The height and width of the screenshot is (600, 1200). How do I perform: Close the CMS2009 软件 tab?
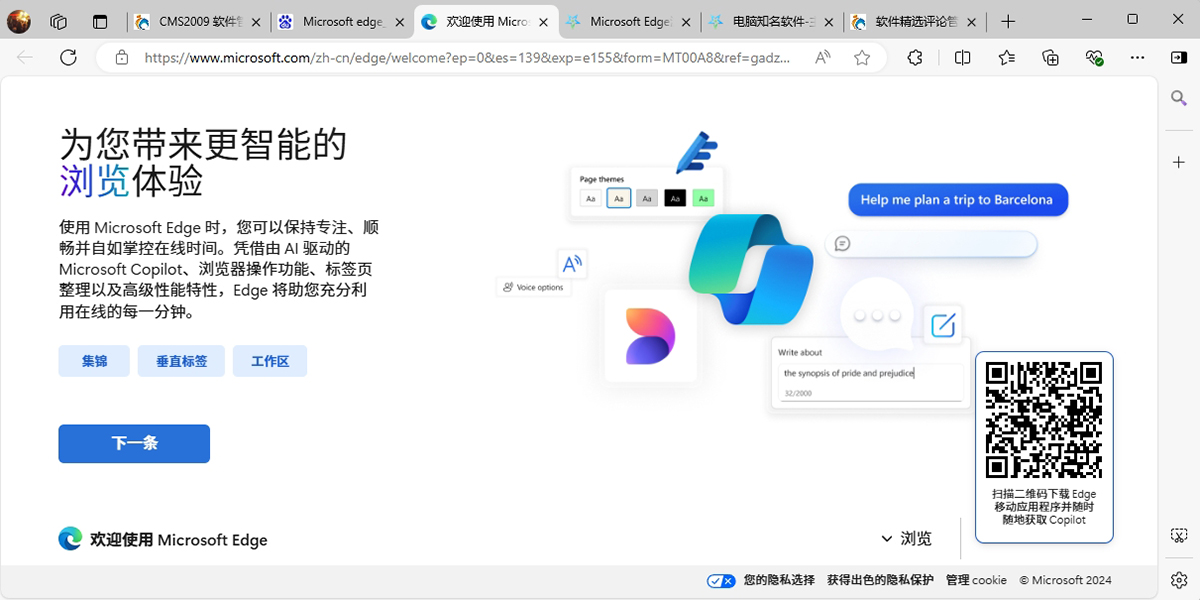click(x=255, y=22)
